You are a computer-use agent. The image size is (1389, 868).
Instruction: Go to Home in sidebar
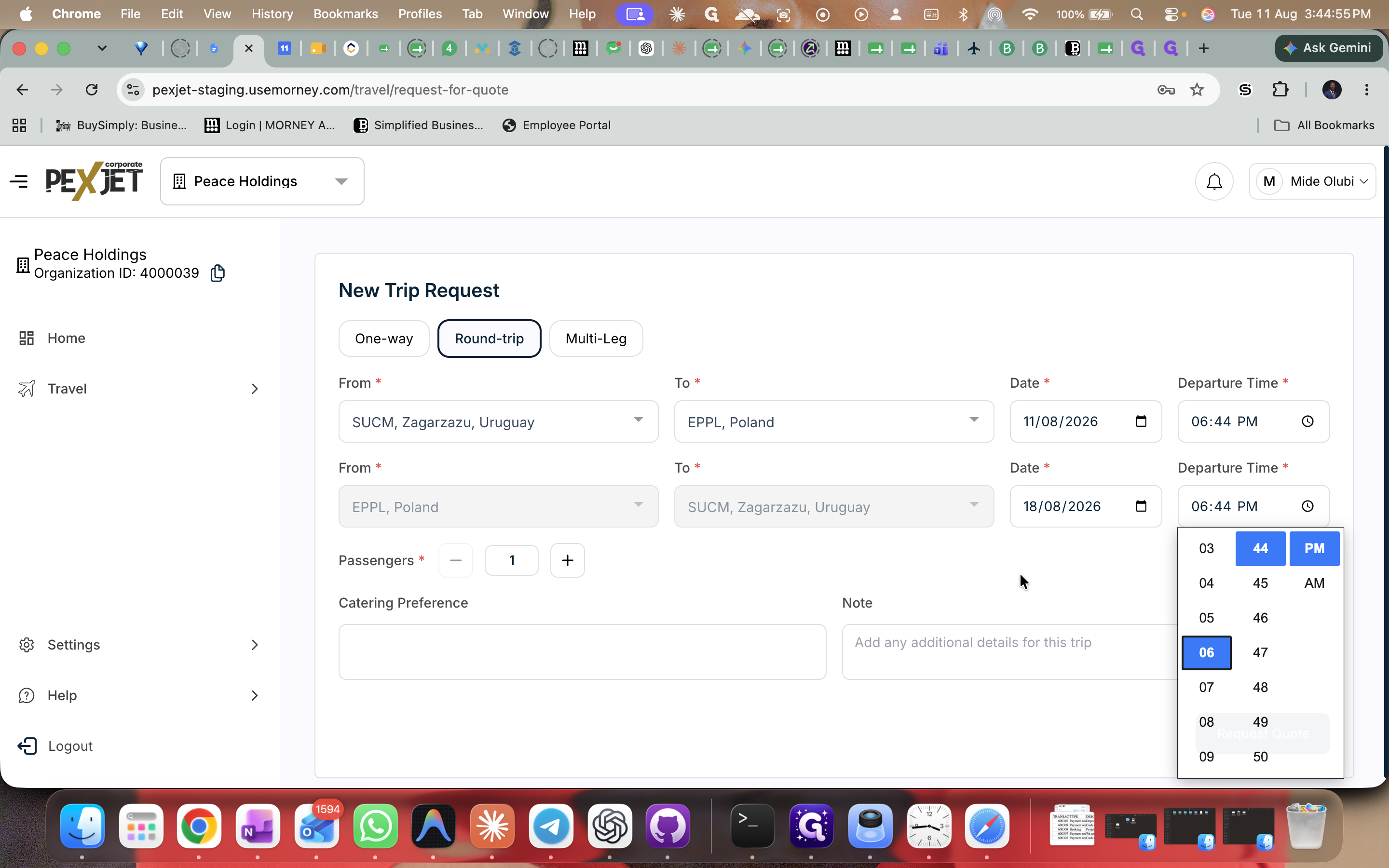click(x=67, y=338)
